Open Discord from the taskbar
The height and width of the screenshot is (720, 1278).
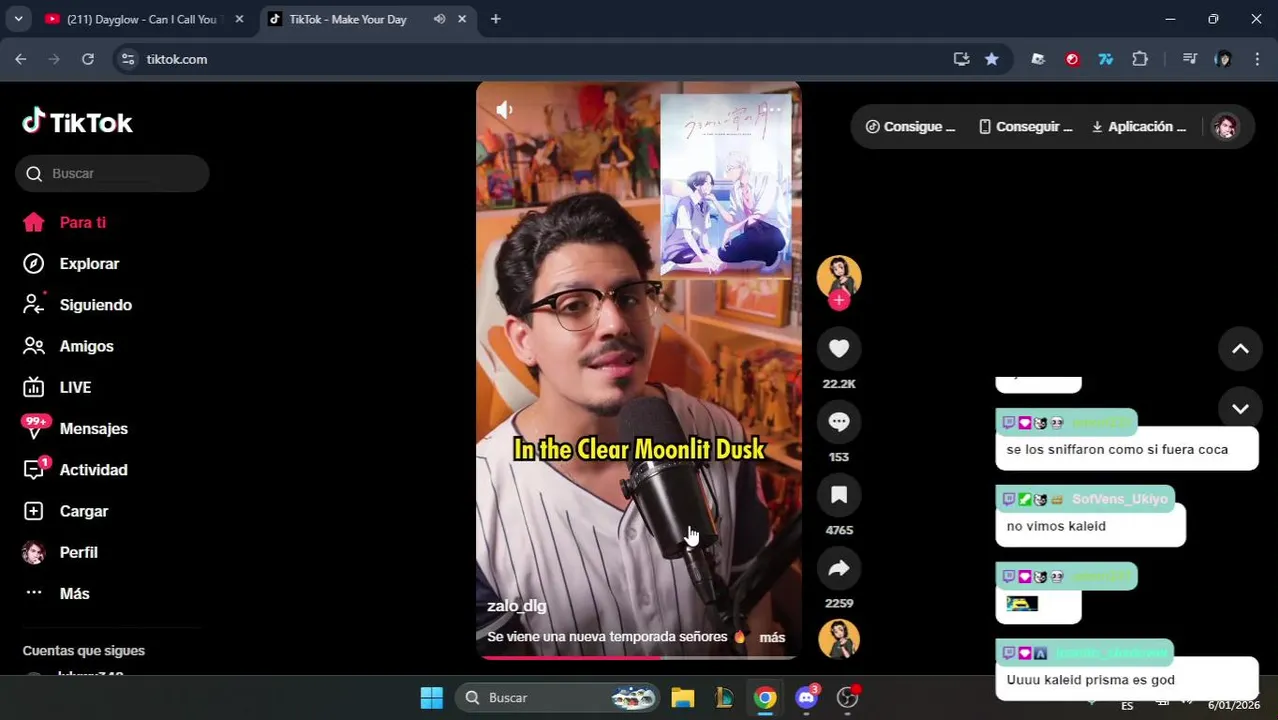(x=806, y=697)
